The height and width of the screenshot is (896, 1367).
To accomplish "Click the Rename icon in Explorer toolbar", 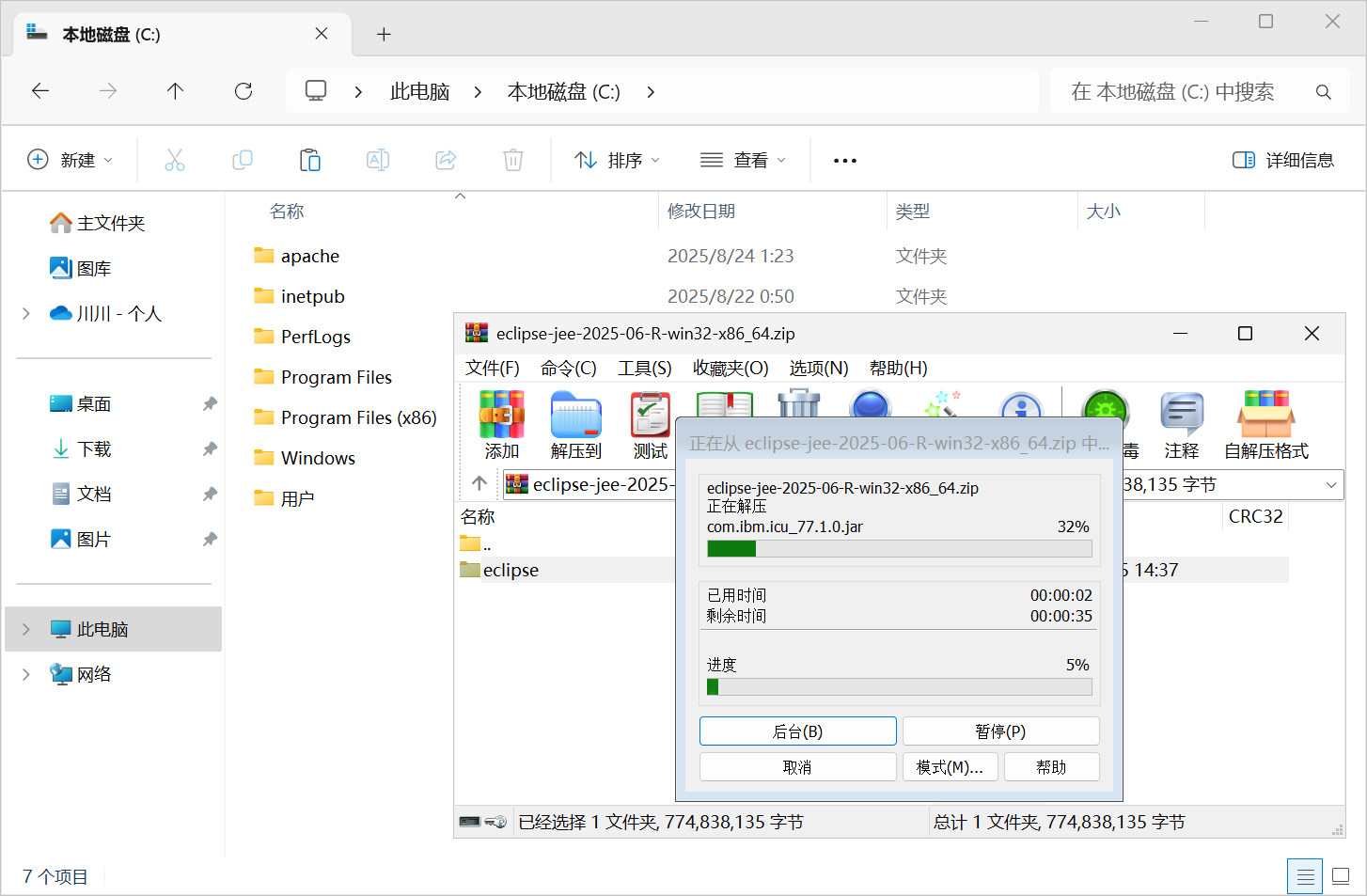I will [x=378, y=160].
